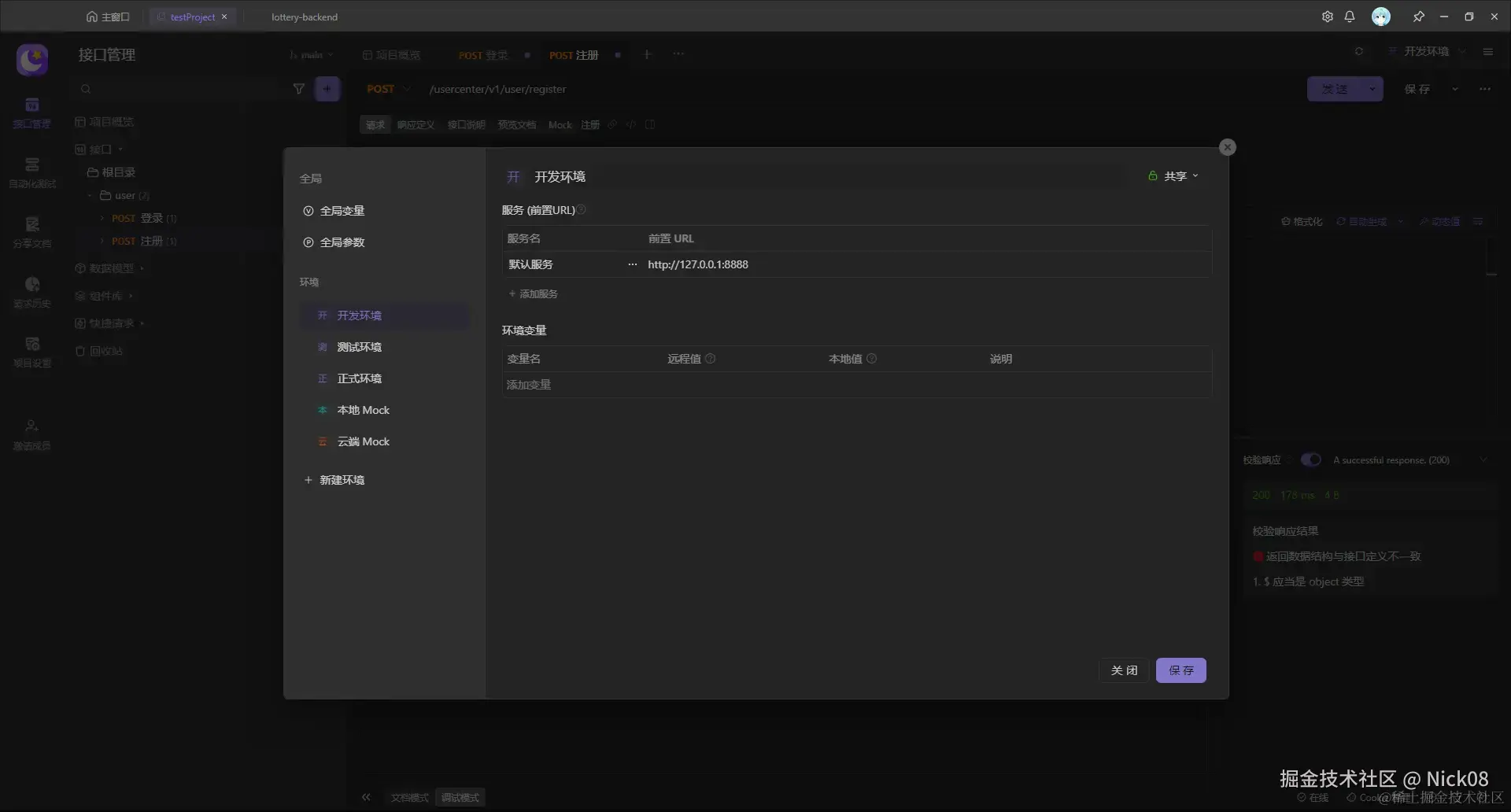This screenshot has height=812, width=1511.
Task: Click 新建环境 to create a new environment
Action: (x=334, y=480)
